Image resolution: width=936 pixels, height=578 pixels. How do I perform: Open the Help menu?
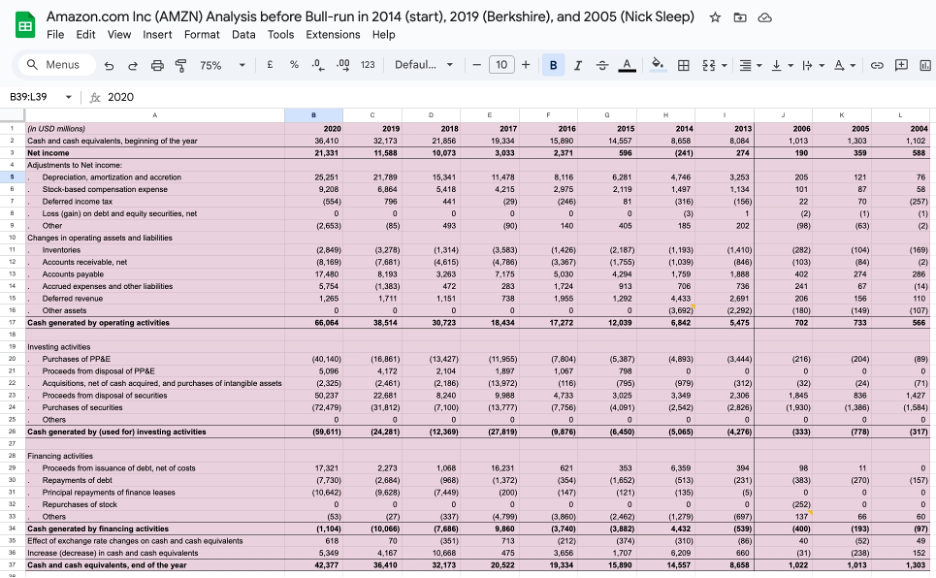[x=383, y=35]
